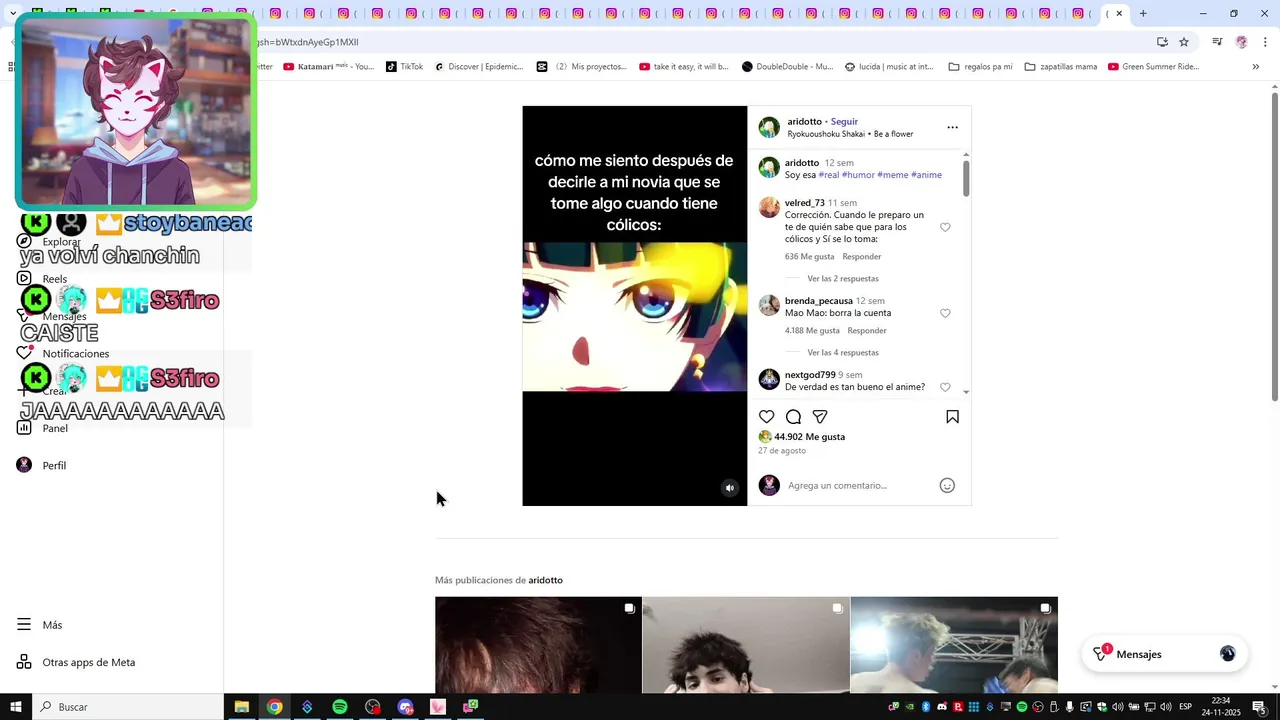Expand Ver las 2 respuestas

(x=843, y=279)
